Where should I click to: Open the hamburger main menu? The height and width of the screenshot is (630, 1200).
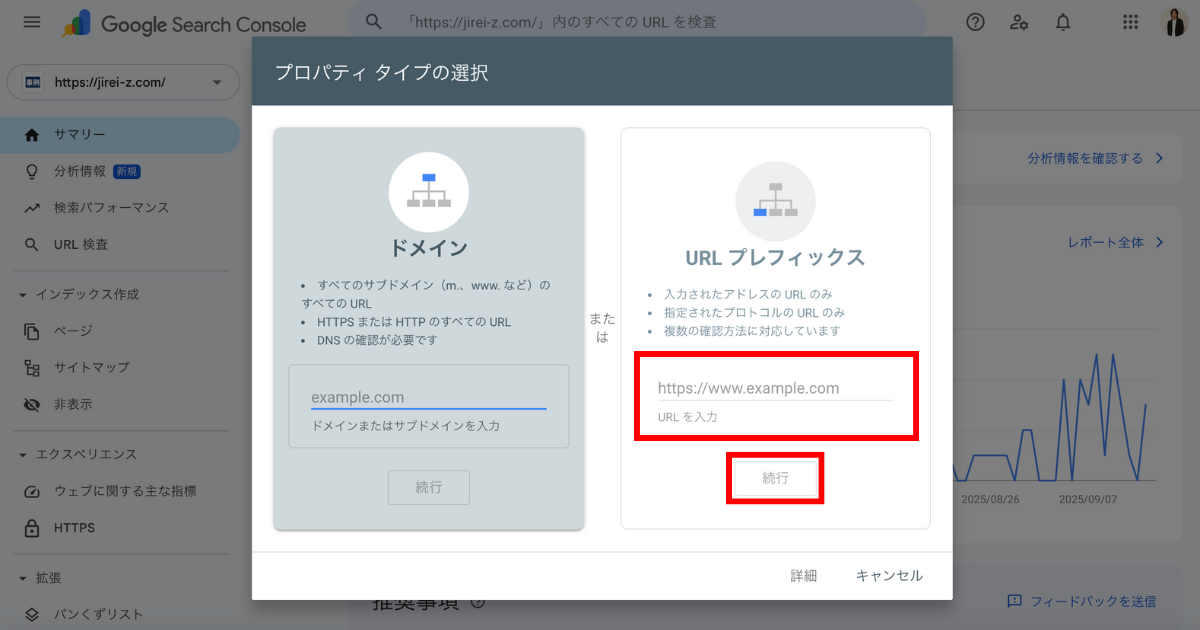[32, 21]
